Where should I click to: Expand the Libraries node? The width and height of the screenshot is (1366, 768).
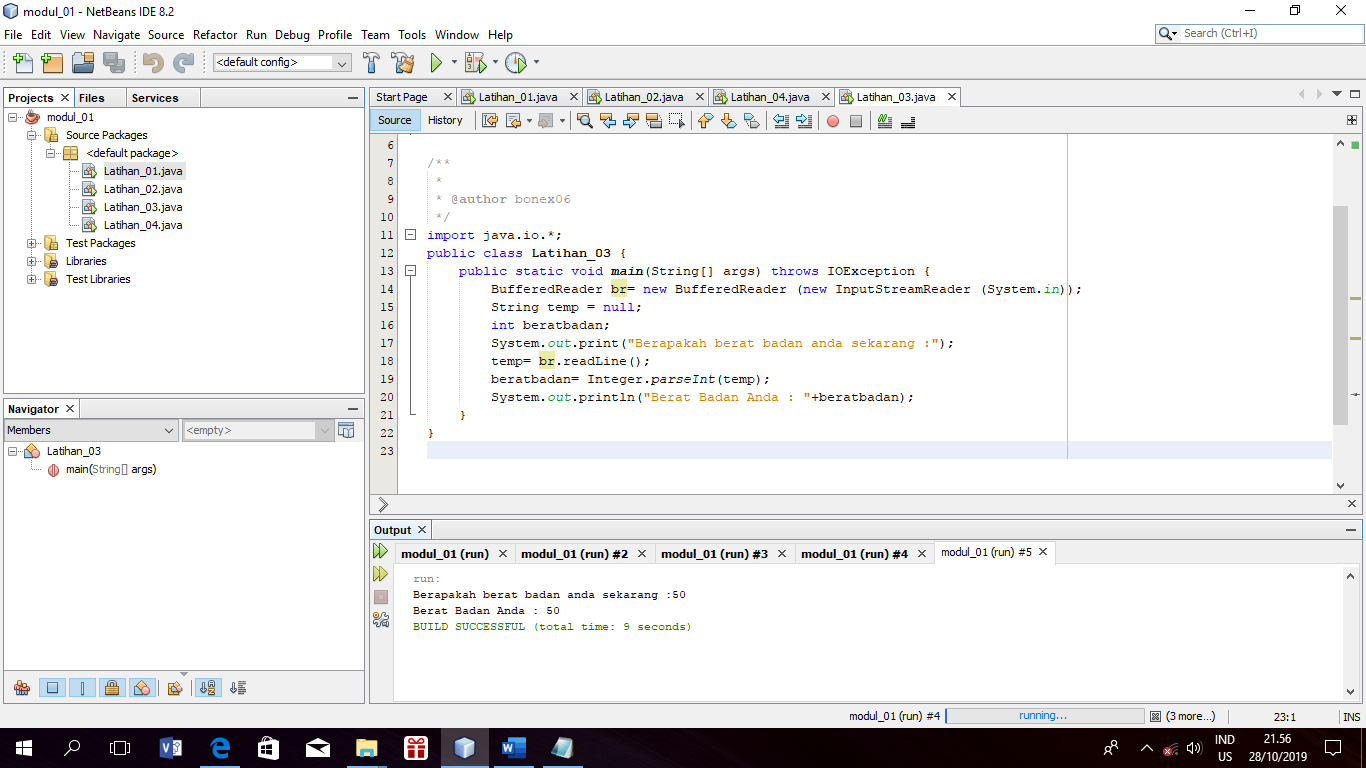coord(32,261)
